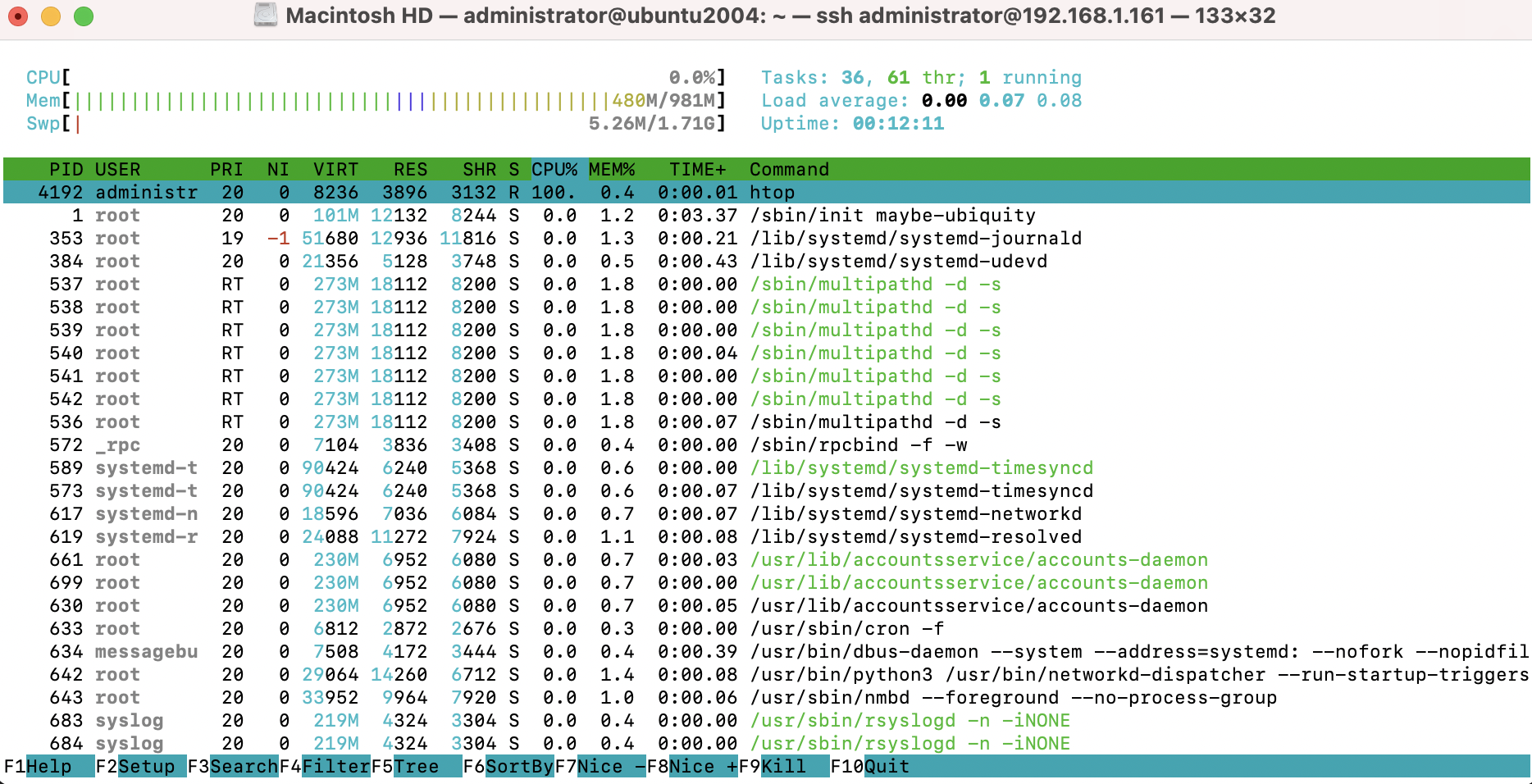Sort by MEM% column header

point(612,169)
